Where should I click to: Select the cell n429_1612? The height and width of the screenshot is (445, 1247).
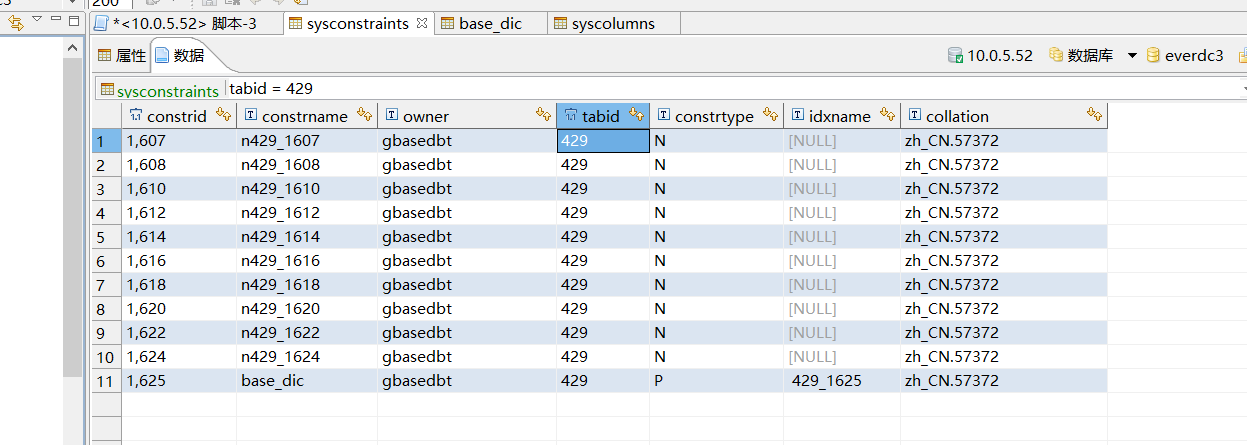click(x=307, y=213)
